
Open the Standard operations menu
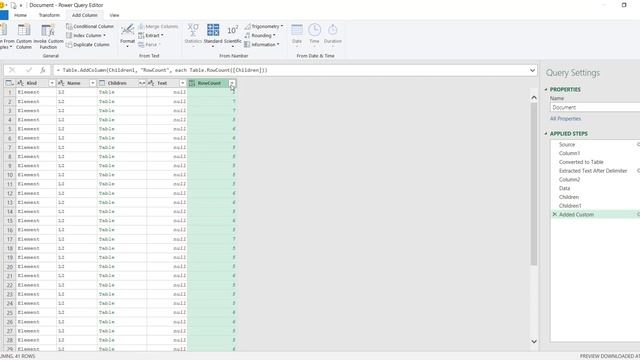click(x=213, y=36)
